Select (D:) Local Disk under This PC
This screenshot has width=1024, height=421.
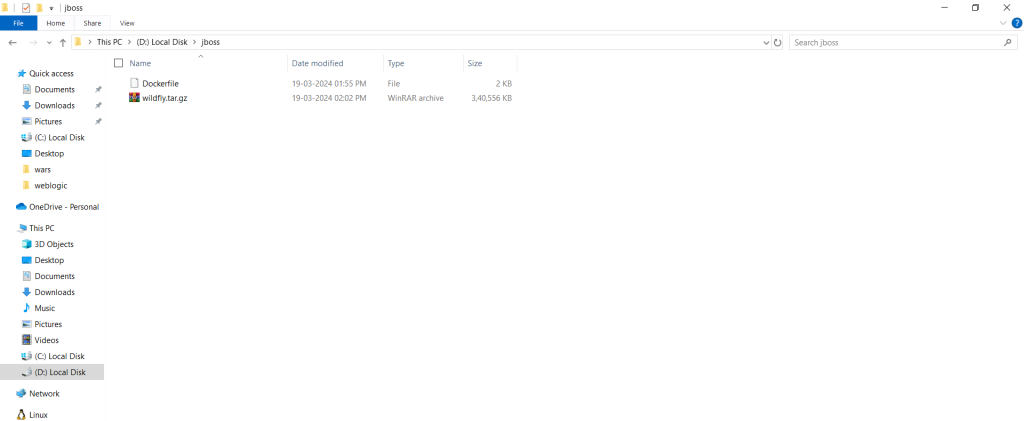[x=59, y=372]
